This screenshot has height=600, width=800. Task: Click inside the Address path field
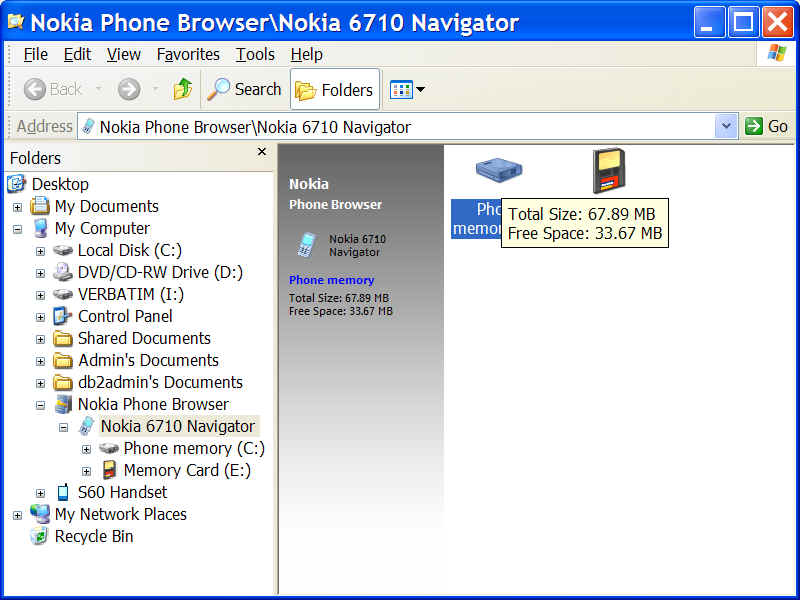click(400, 127)
